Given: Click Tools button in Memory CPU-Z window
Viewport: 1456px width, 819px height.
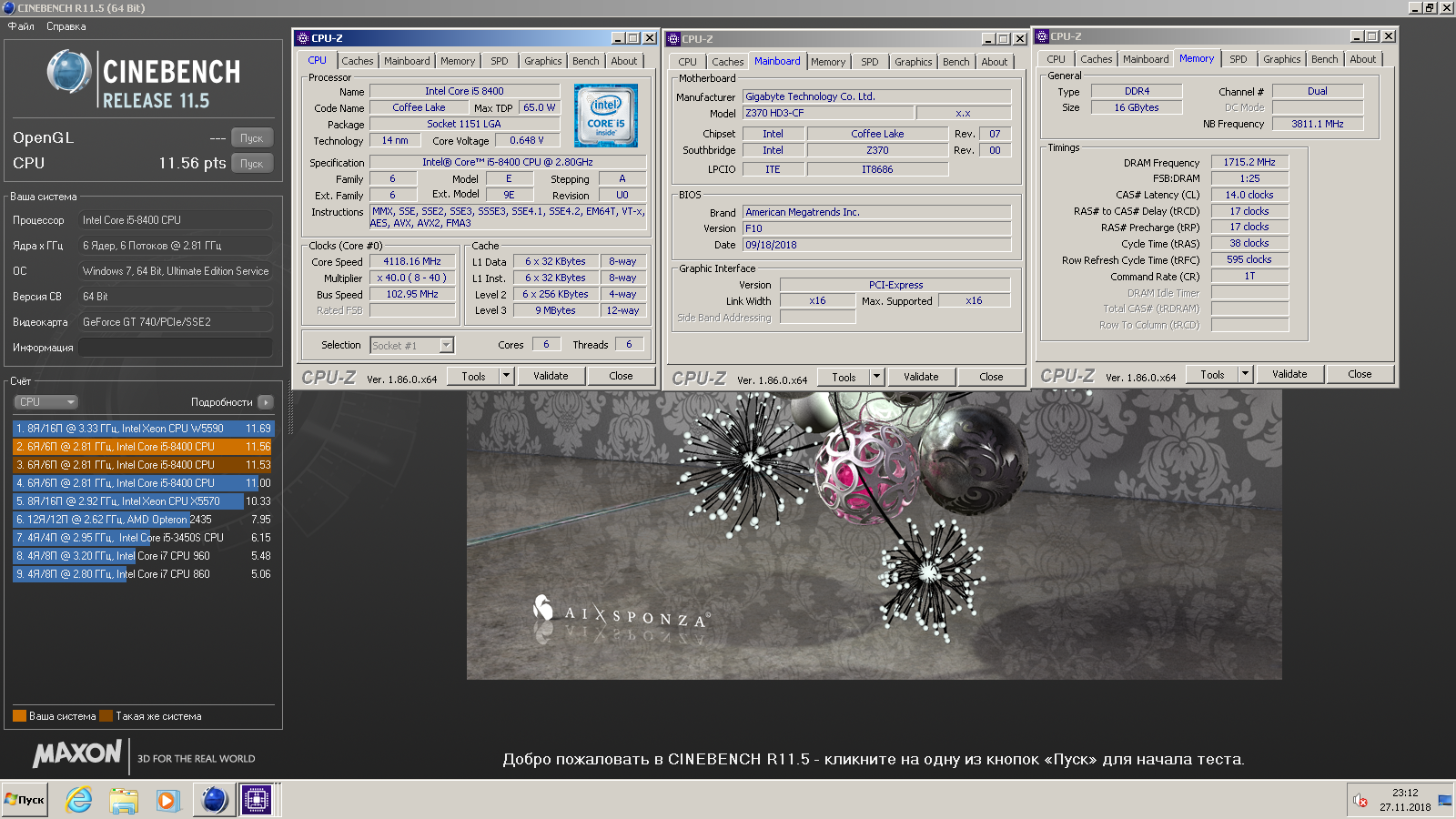Looking at the screenshot, I should pyautogui.click(x=1212, y=374).
